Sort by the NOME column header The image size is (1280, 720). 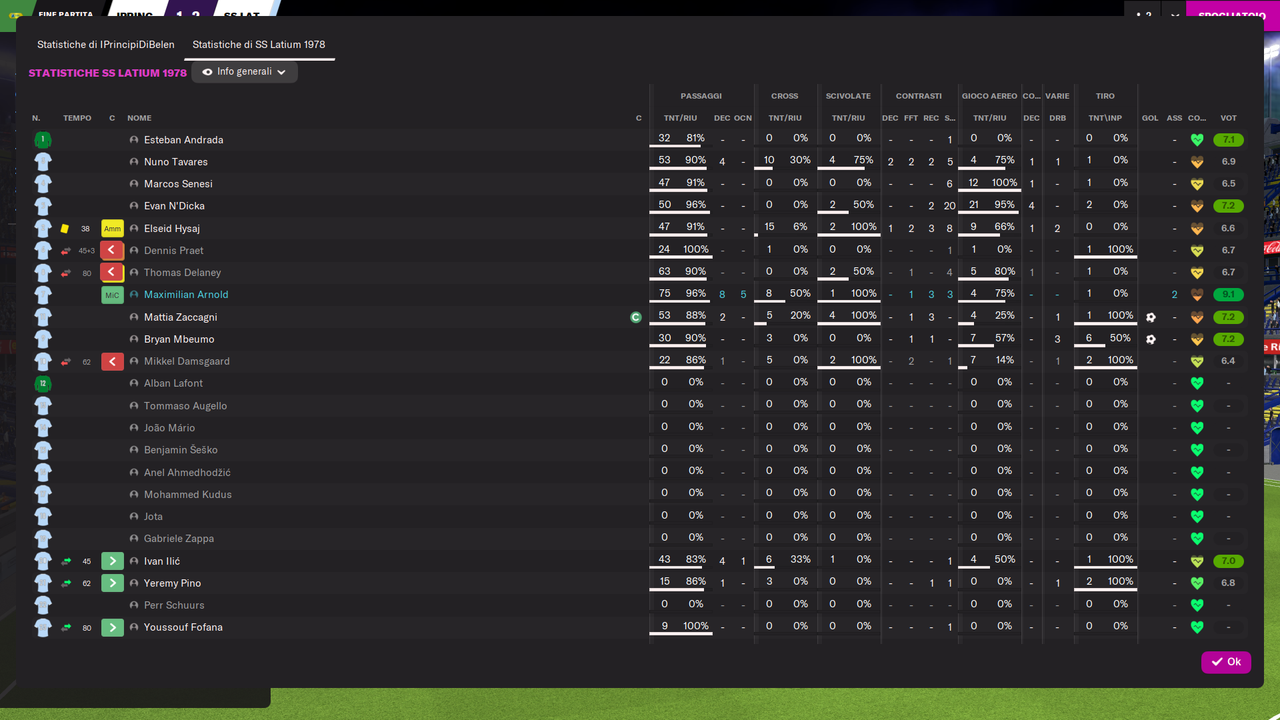tap(139, 118)
